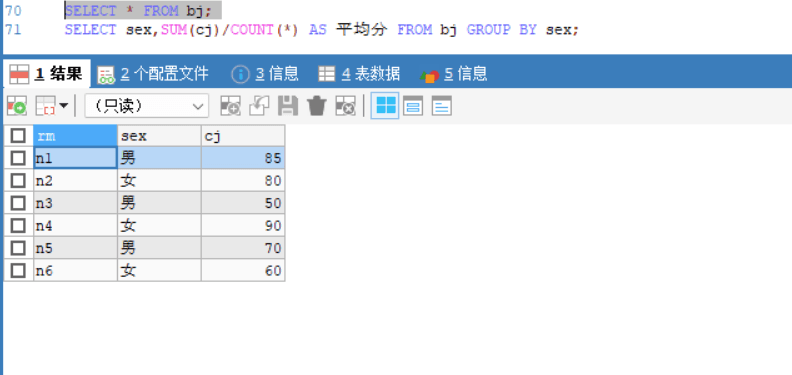792x375 pixels.
Task: Click the export result set icon
Action: (17, 106)
